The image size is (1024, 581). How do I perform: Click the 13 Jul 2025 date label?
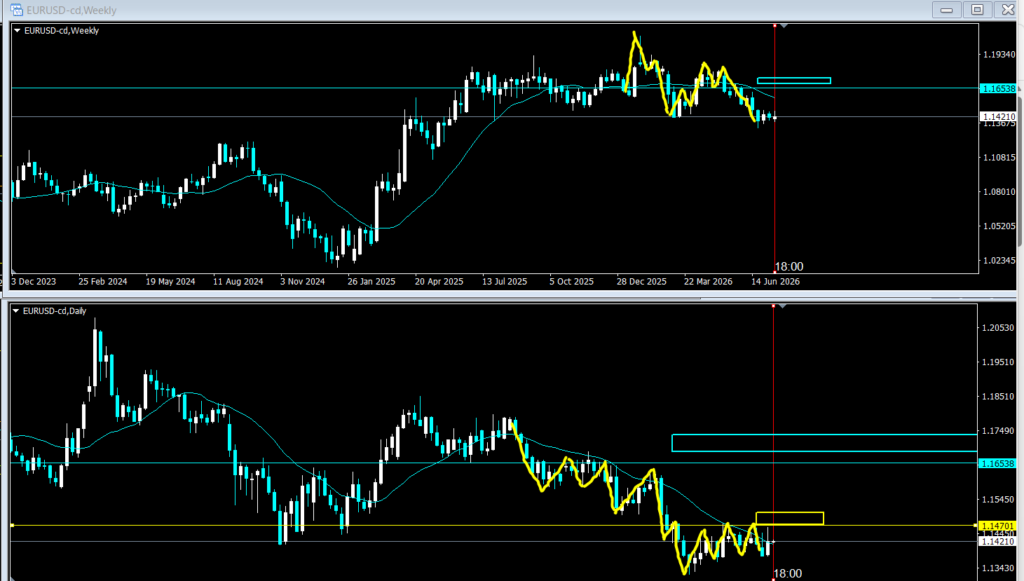tap(505, 281)
